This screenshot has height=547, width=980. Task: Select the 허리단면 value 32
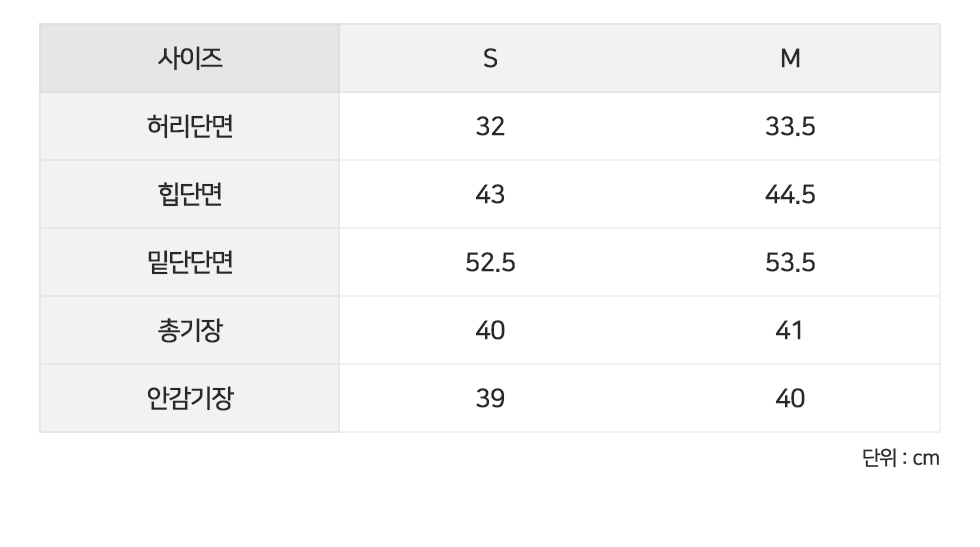tap(490, 127)
